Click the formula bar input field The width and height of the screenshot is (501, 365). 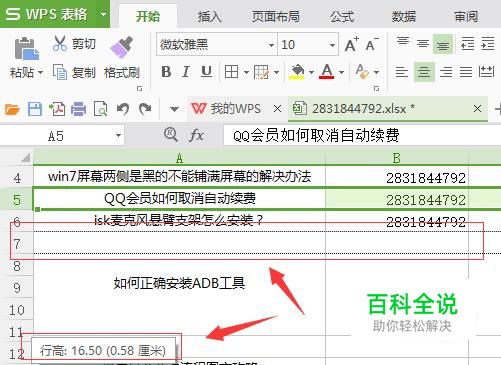pyautogui.click(x=362, y=135)
